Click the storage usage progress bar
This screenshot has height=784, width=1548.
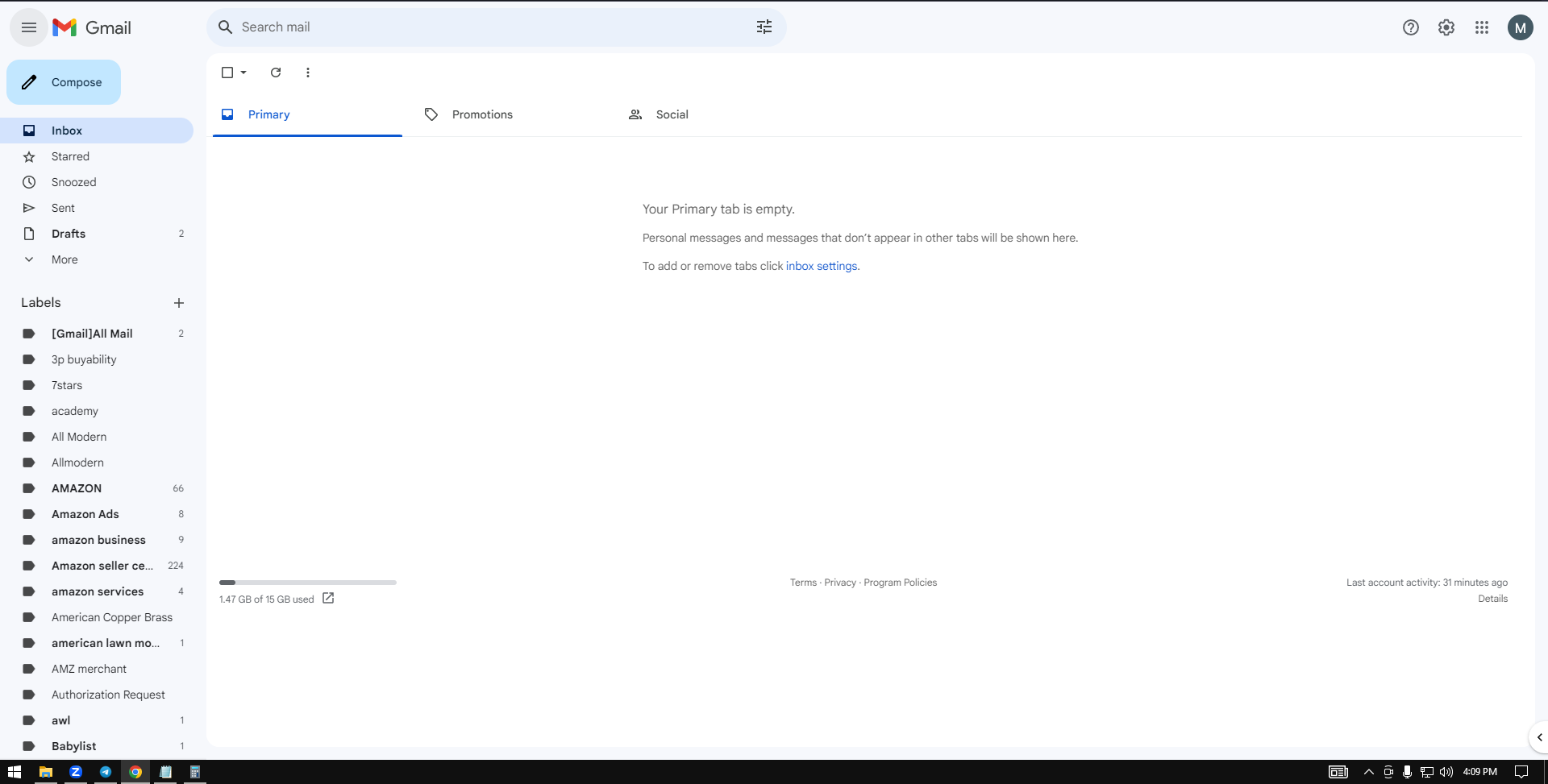coord(308,582)
